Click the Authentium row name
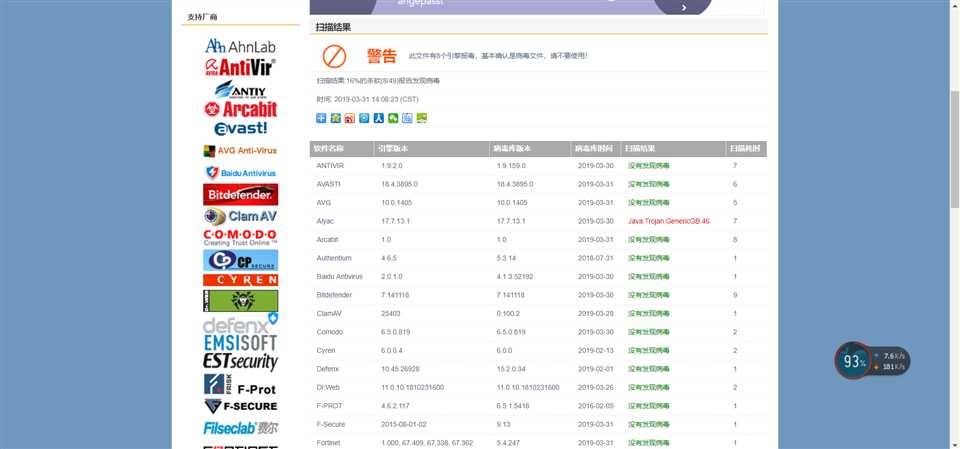Image resolution: width=960 pixels, height=449 pixels. pos(334,258)
